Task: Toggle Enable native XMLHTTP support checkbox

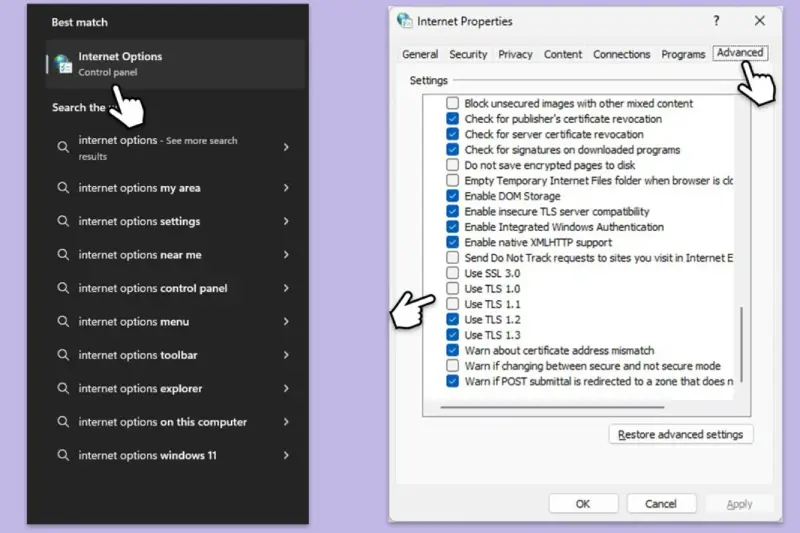Action: (452, 242)
